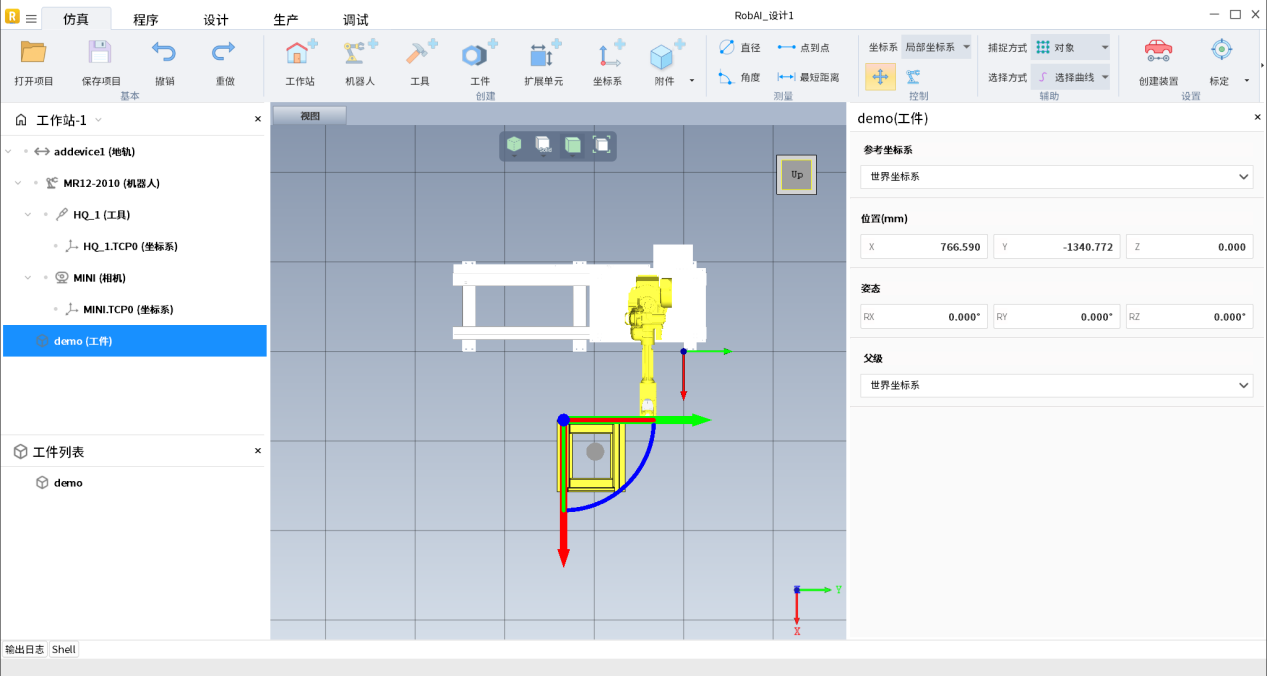The width and height of the screenshot is (1267, 676).
Task: Click the Undo (撤销) button
Action: tap(164, 53)
